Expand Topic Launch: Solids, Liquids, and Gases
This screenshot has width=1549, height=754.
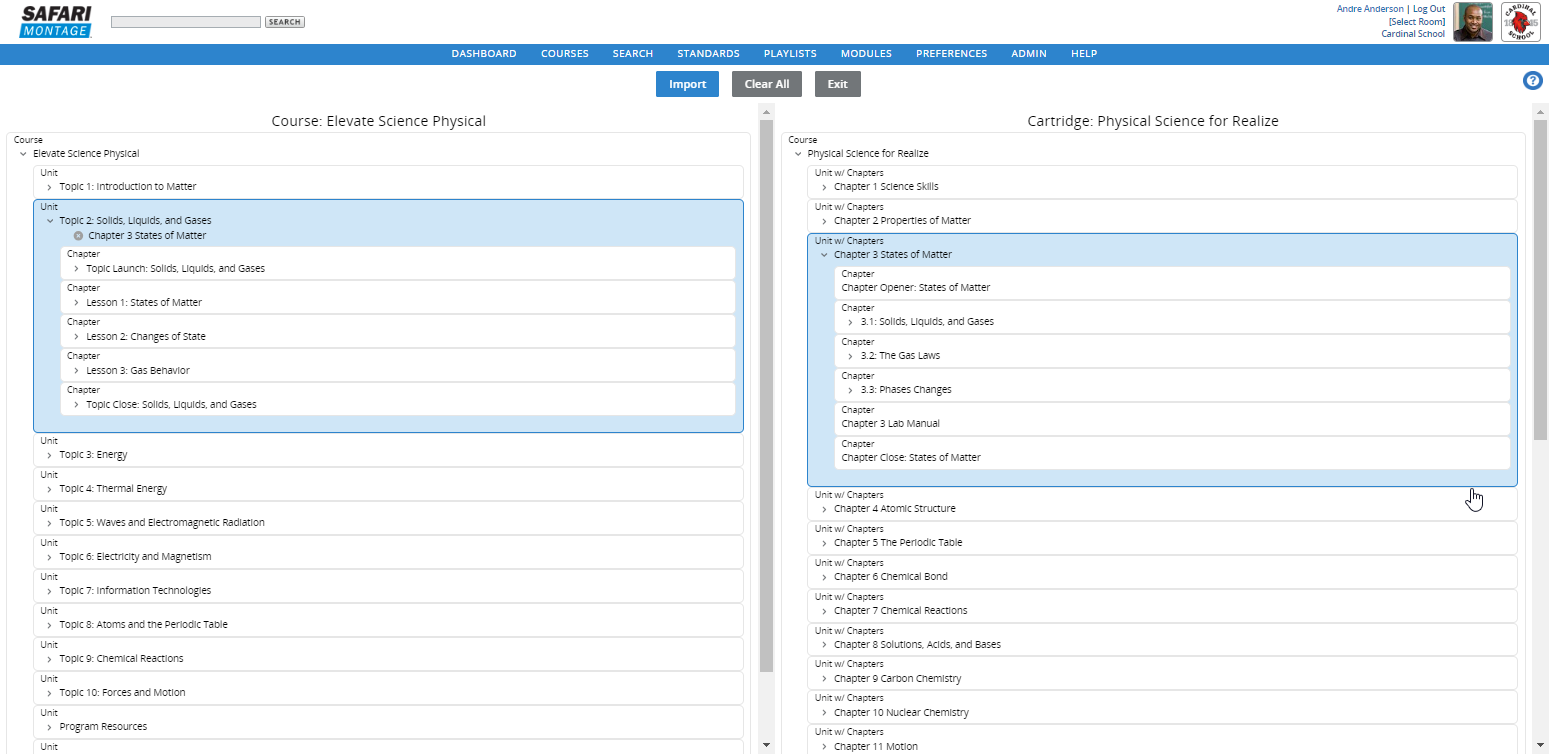pyautogui.click(x=76, y=269)
